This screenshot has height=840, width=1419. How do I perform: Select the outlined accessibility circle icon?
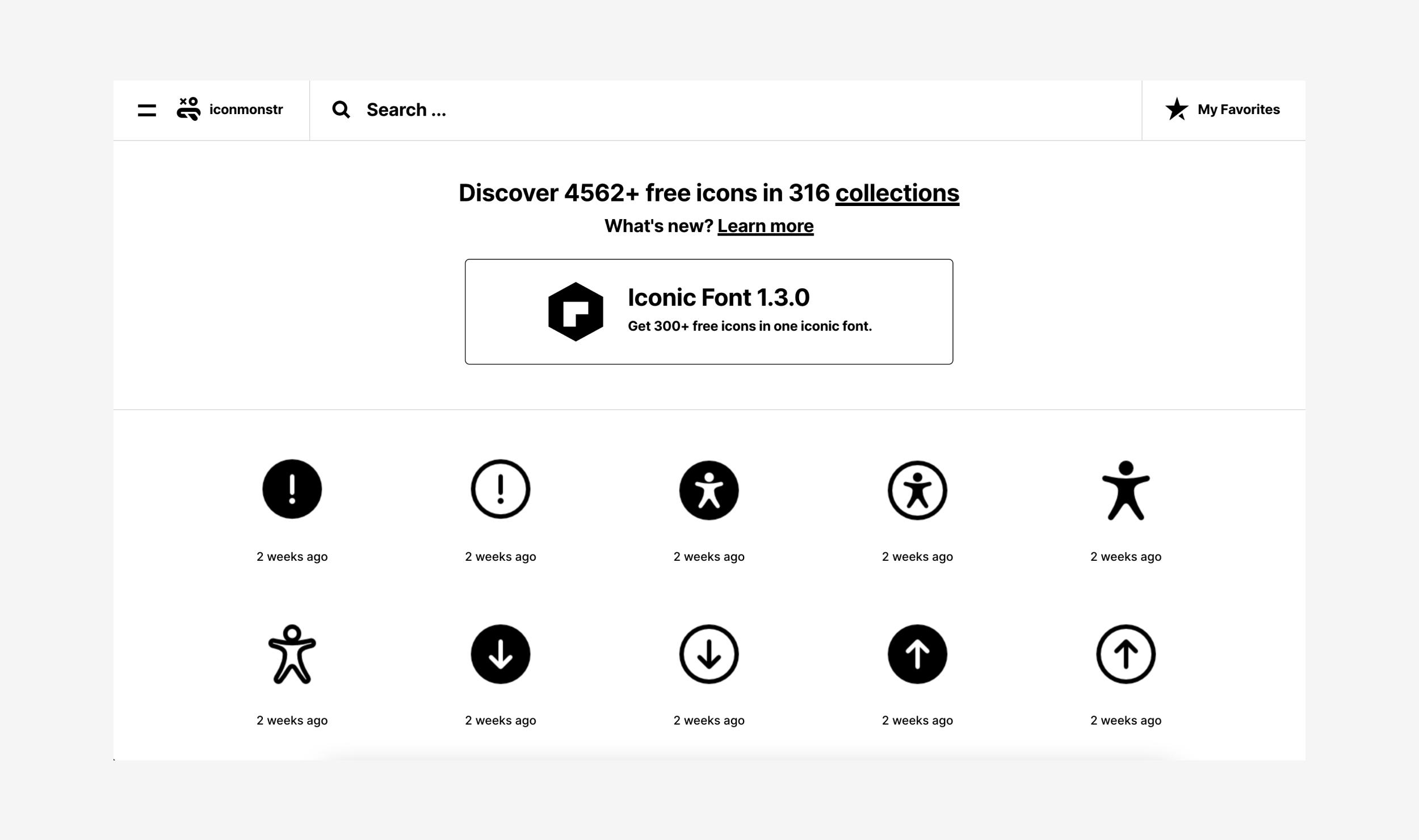point(917,490)
